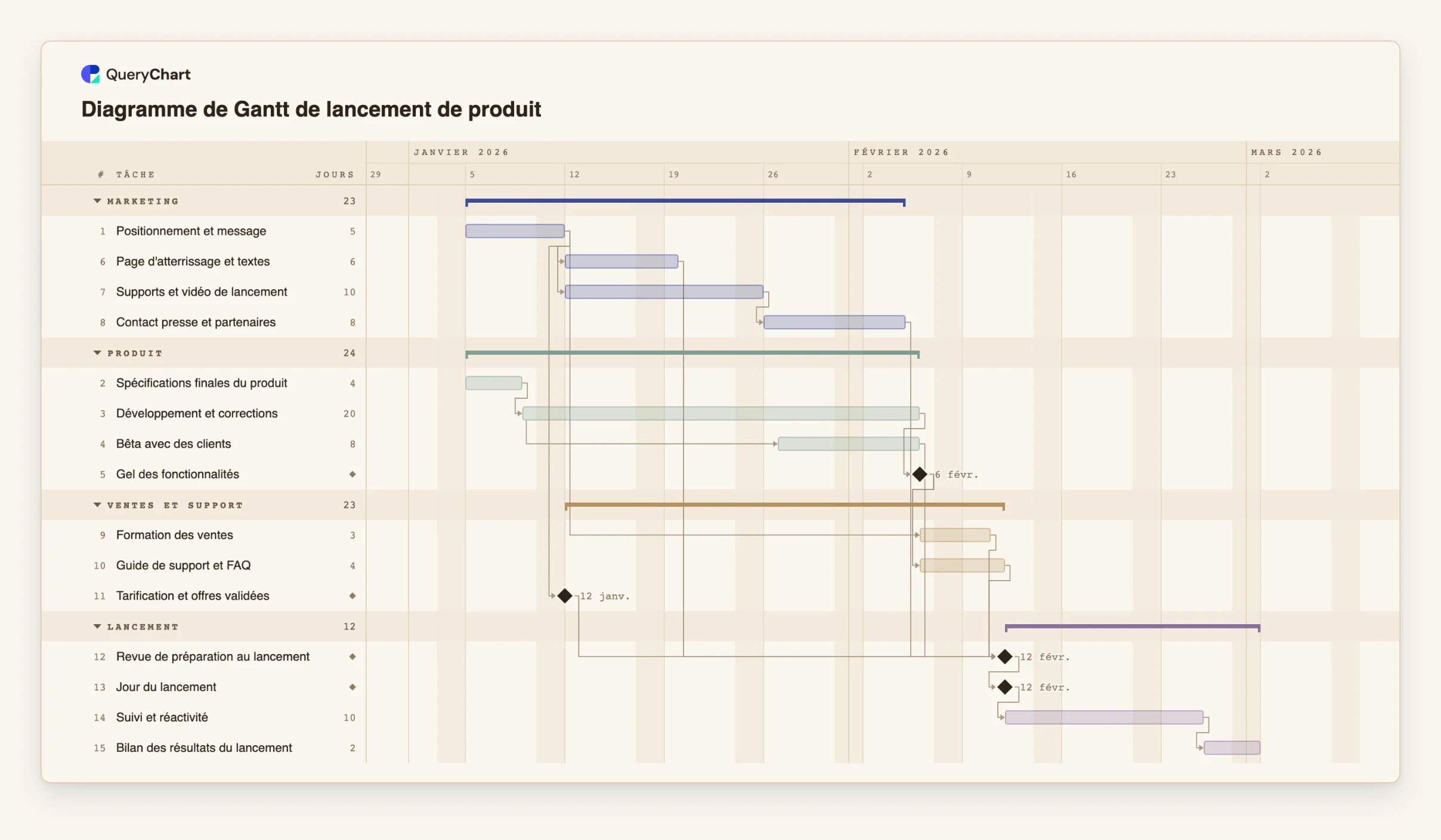Select the 'Suivi et réactivité' task name
Image resolution: width=1441 pixels, height=840 pixels.
162,717
